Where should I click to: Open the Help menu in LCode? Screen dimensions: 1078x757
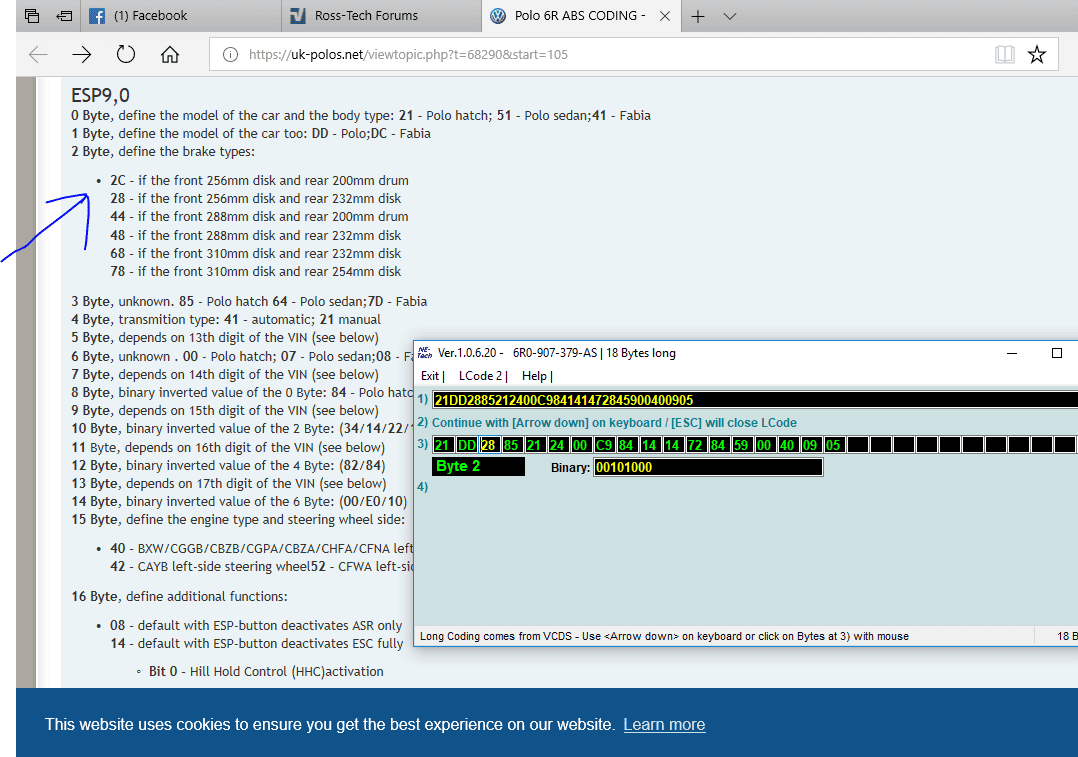(x=537, y=376)
